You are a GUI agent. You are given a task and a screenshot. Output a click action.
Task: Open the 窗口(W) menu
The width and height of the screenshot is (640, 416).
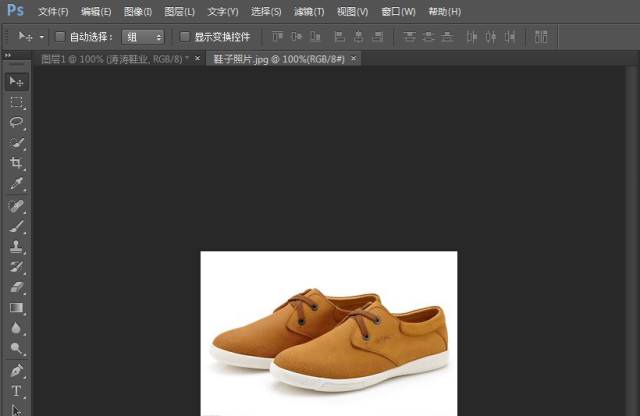pyautogui.click(x=398, y=11)
